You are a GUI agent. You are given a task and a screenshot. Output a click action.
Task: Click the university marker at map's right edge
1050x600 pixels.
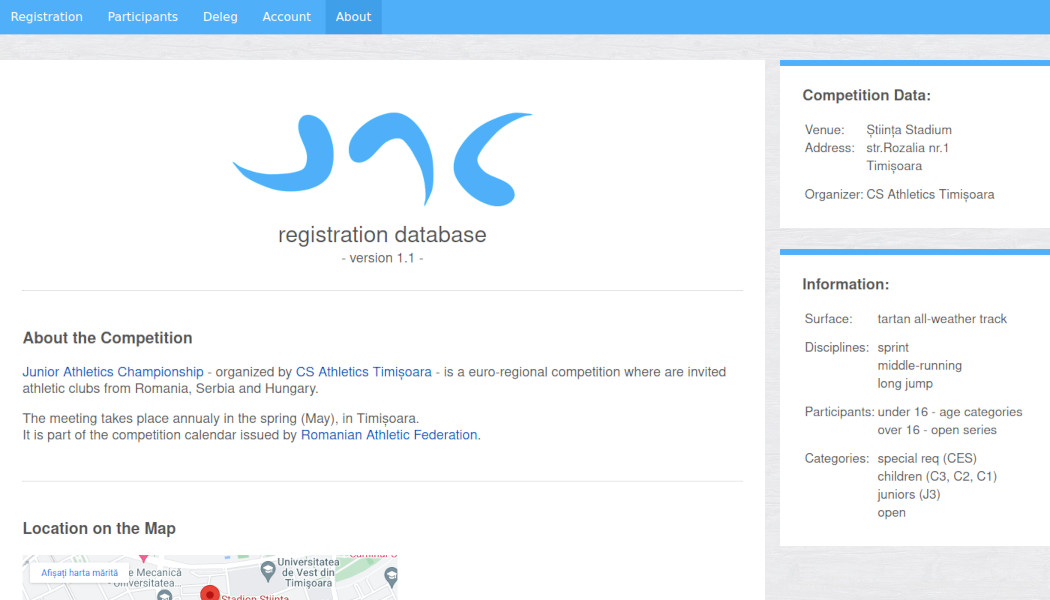pos(391,575)
